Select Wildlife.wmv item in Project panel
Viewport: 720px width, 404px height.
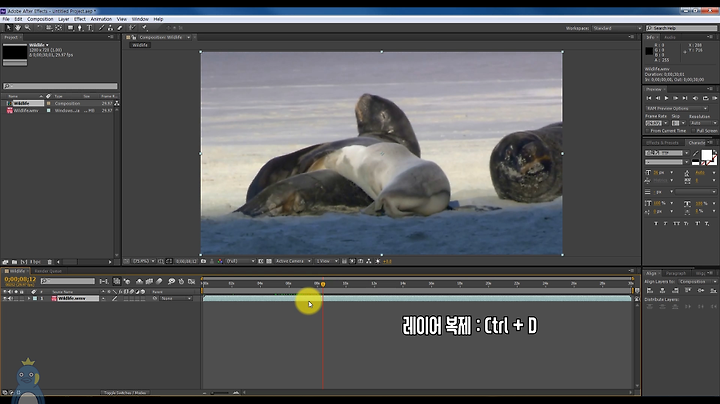(26, 111)
